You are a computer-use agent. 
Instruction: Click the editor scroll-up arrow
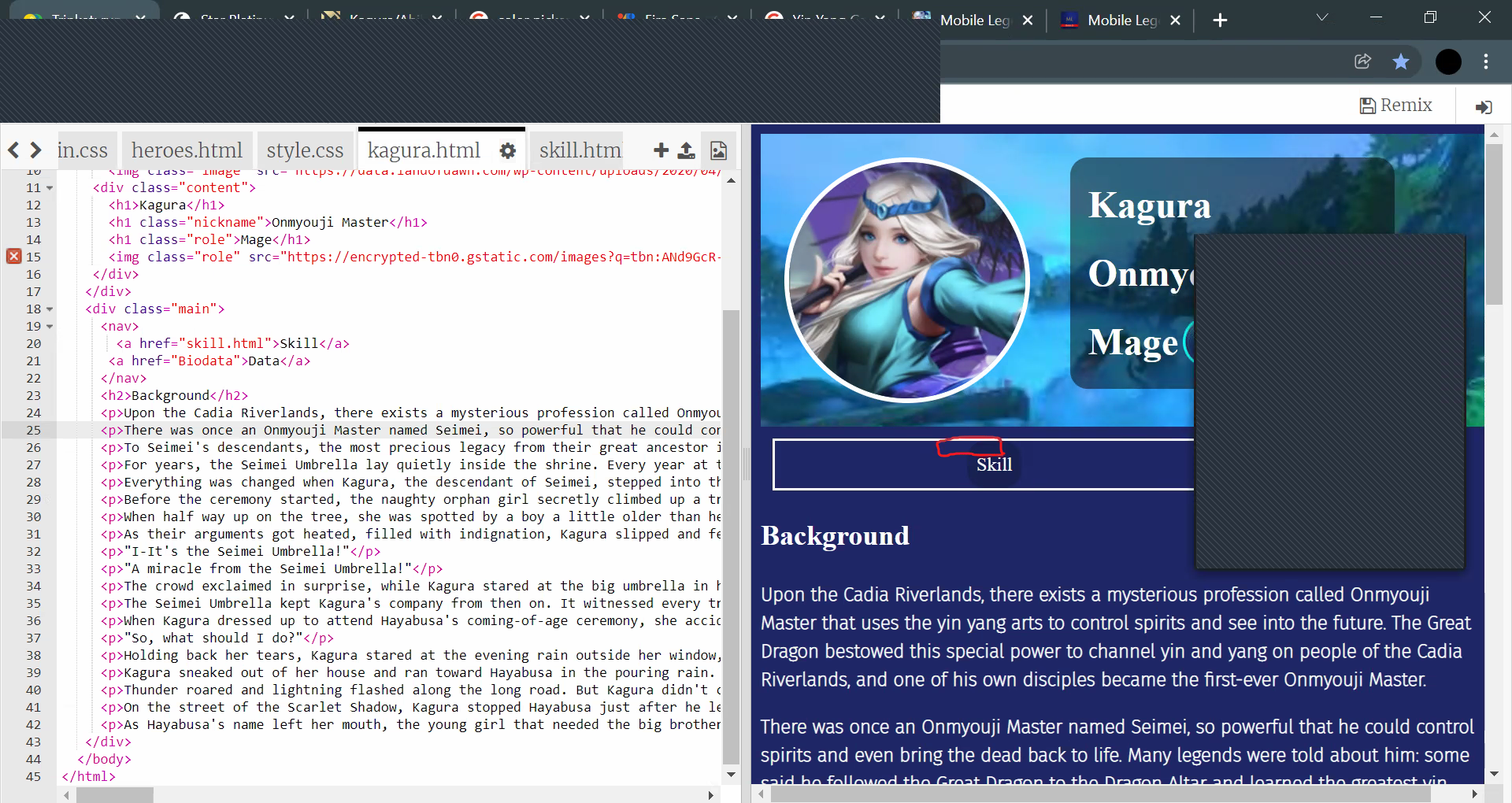tap(731, 181)
